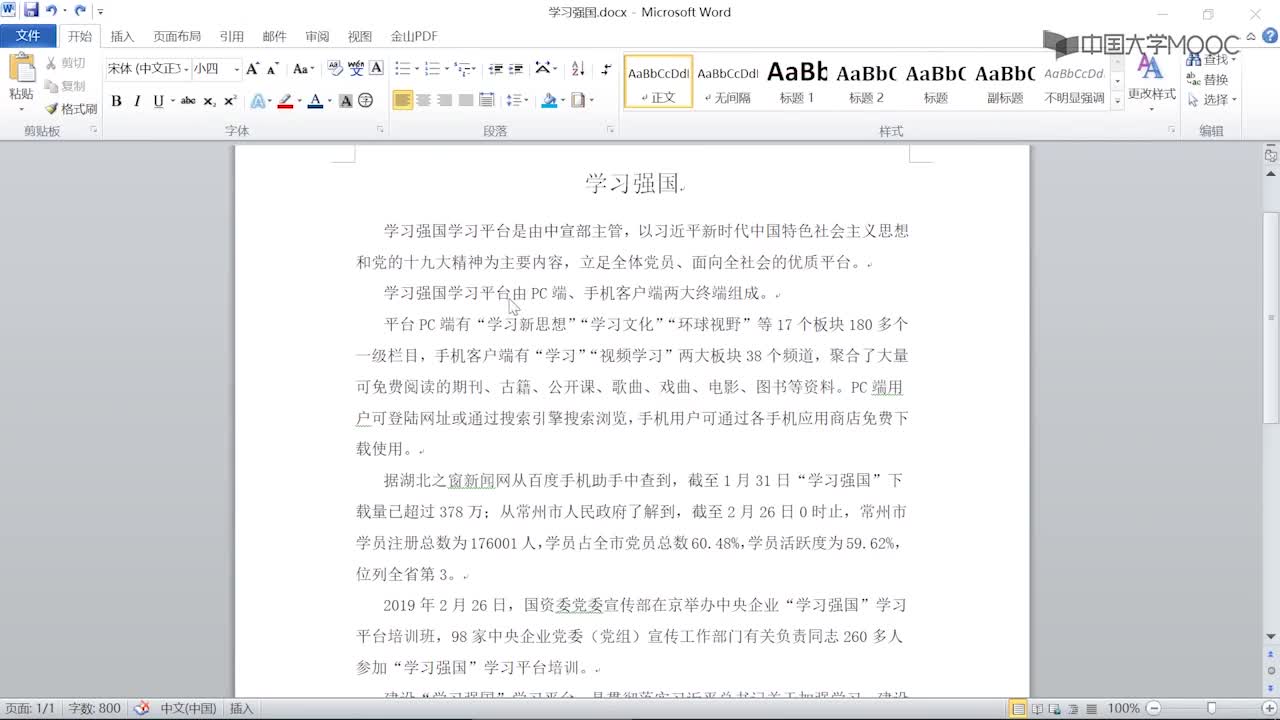Click the zoom out minus button
1280x720 pixels.
pyautogui.click(x=1155, y=709)
